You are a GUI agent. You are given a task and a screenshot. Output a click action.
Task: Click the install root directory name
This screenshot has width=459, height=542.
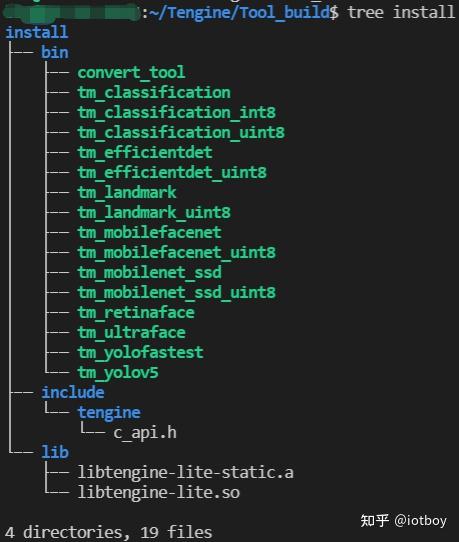click(37, 32)
